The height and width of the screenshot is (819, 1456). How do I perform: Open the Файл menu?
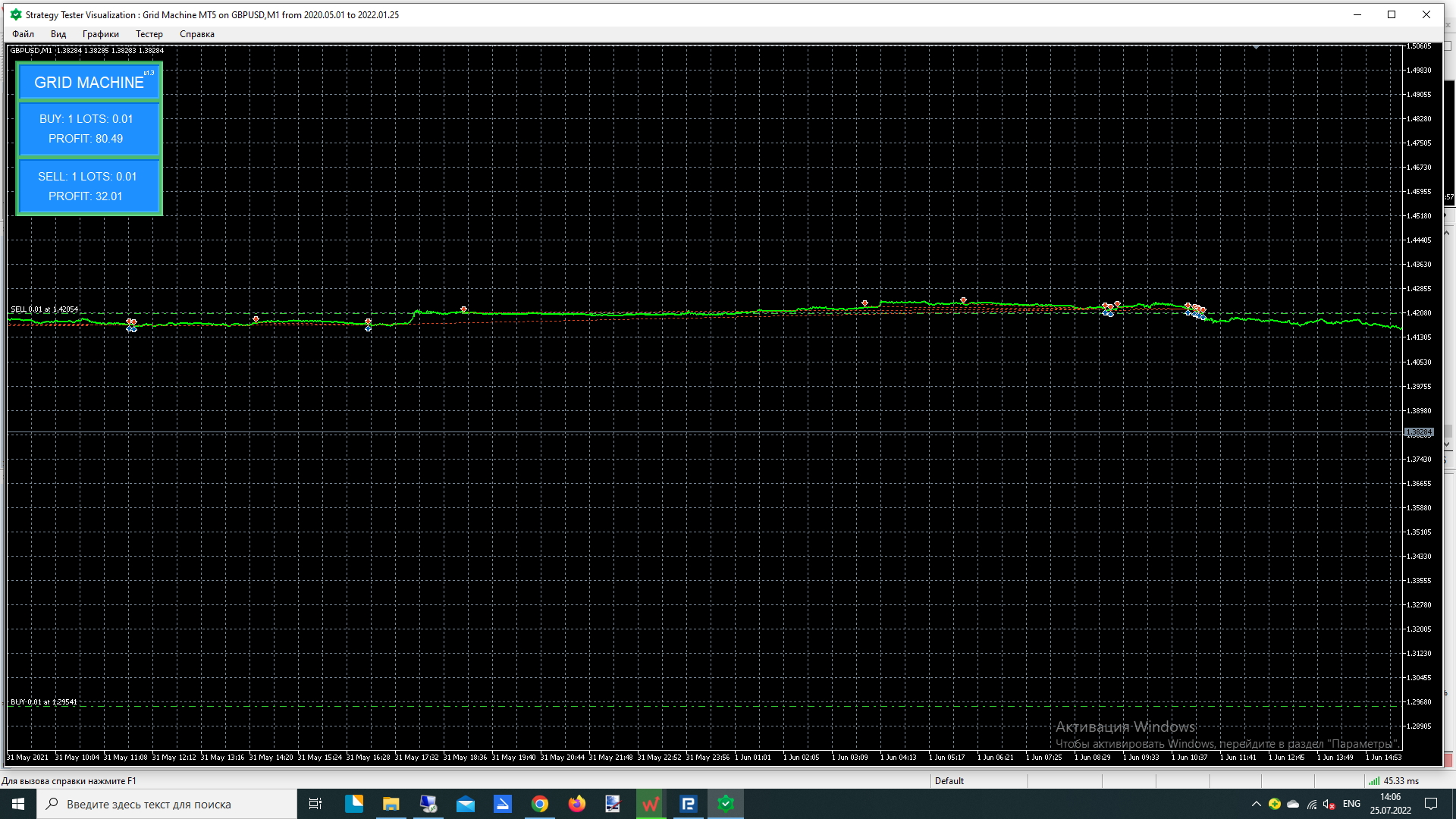pyautogui.click(x=23, y=34)
